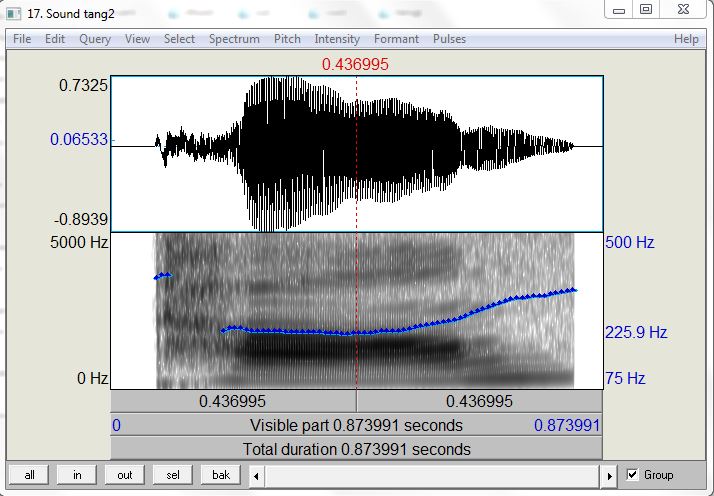Click the 0 Hz spectrogram label
This screenshot has width=714, height=496.
pyautogui.click(x=93, y=378)
